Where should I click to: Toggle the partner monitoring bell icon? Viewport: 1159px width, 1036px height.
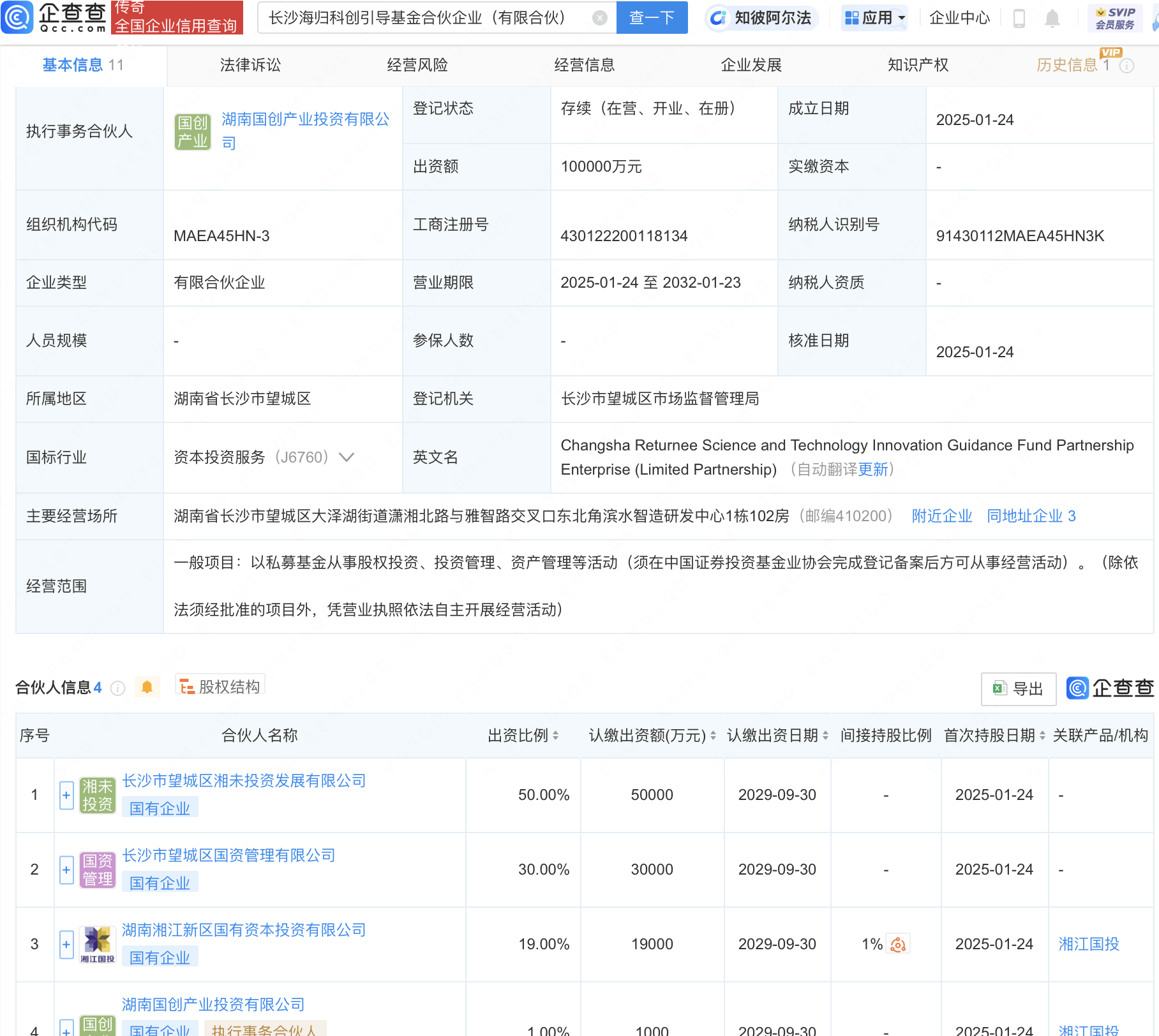point(147,687)
